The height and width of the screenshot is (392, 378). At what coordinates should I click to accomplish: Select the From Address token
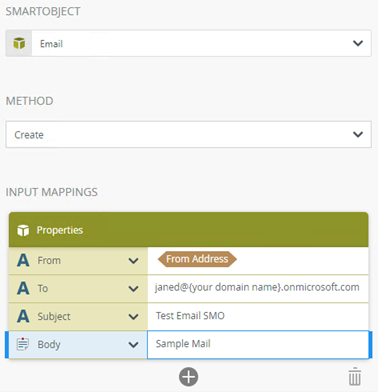[x=197, y=259]
